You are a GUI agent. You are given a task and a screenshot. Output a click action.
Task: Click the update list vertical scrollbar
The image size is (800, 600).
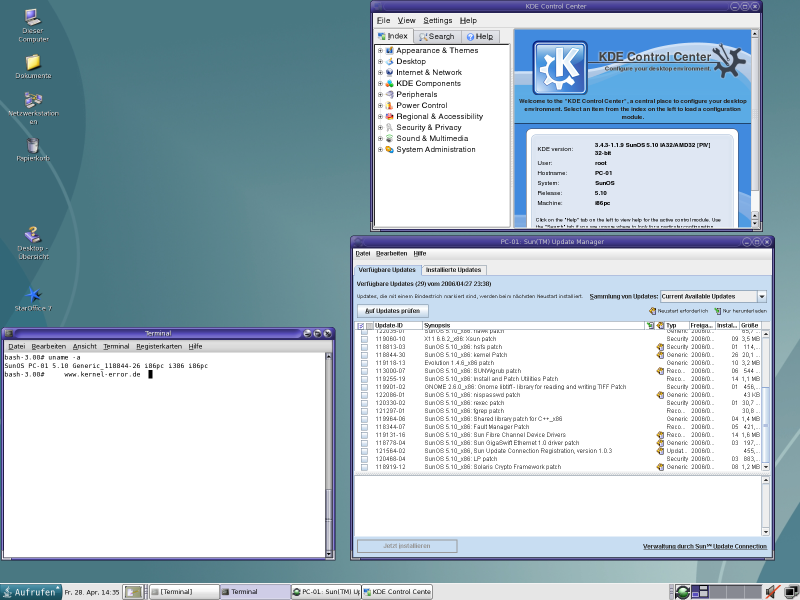(x=765, y=401)
